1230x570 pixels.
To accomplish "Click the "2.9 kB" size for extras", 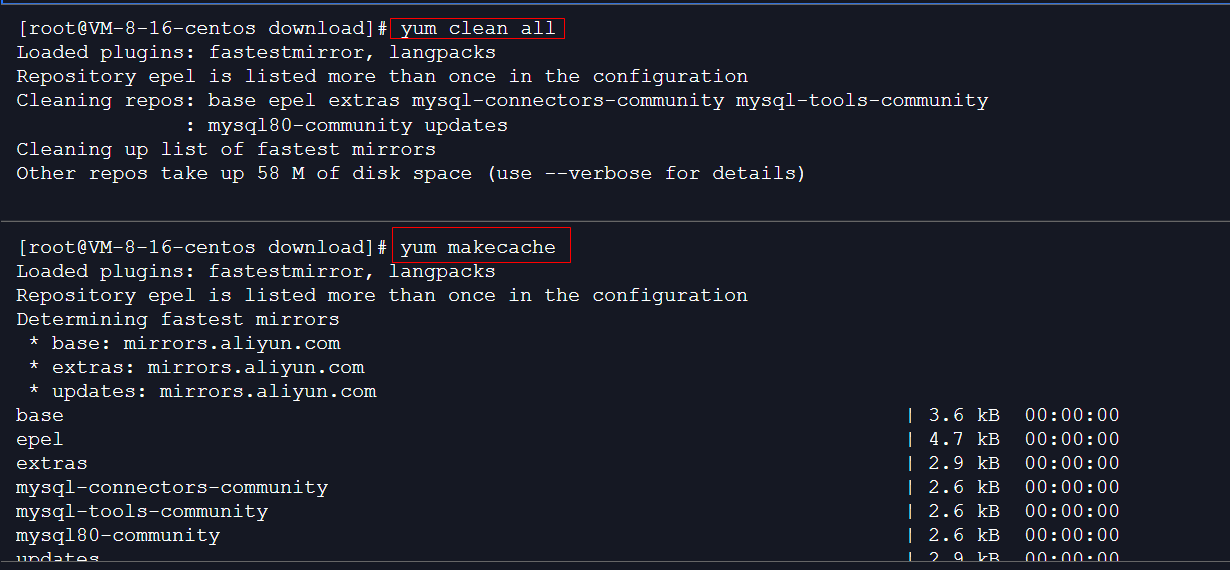I will [964, 464].
